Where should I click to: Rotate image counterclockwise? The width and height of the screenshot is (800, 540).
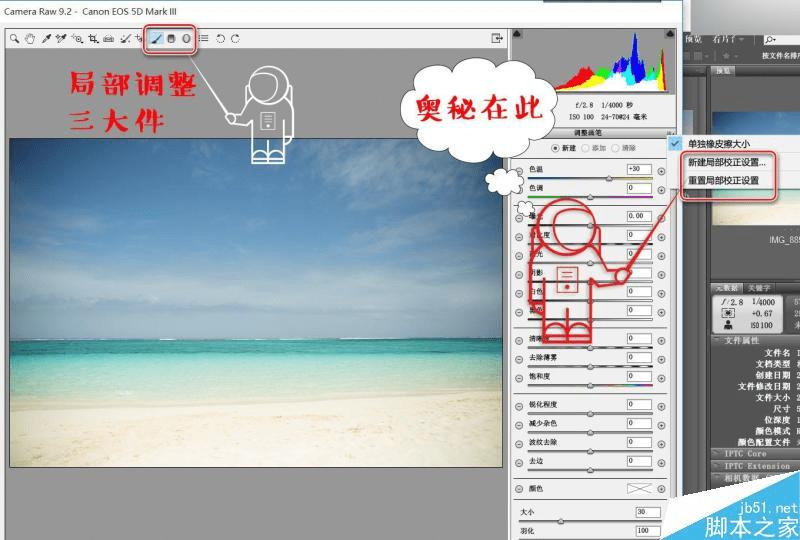click(220, 39)
